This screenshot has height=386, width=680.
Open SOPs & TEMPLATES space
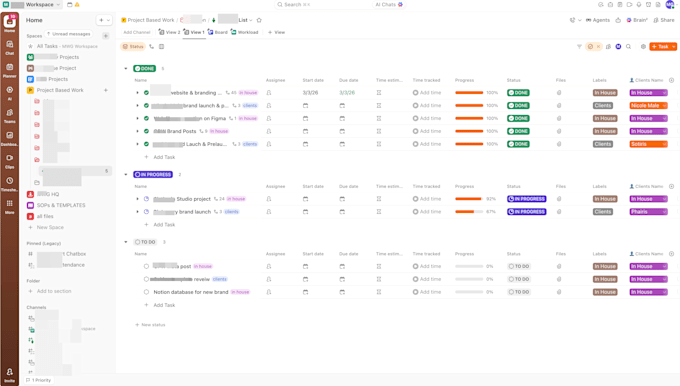pyautogui.click(x=61, y=205)
